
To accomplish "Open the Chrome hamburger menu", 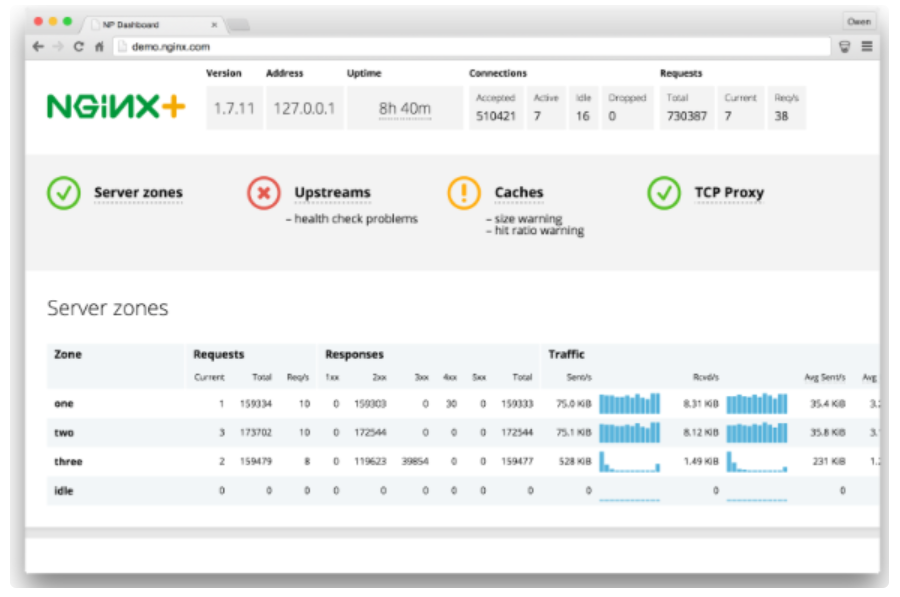I will pos(867,46).
